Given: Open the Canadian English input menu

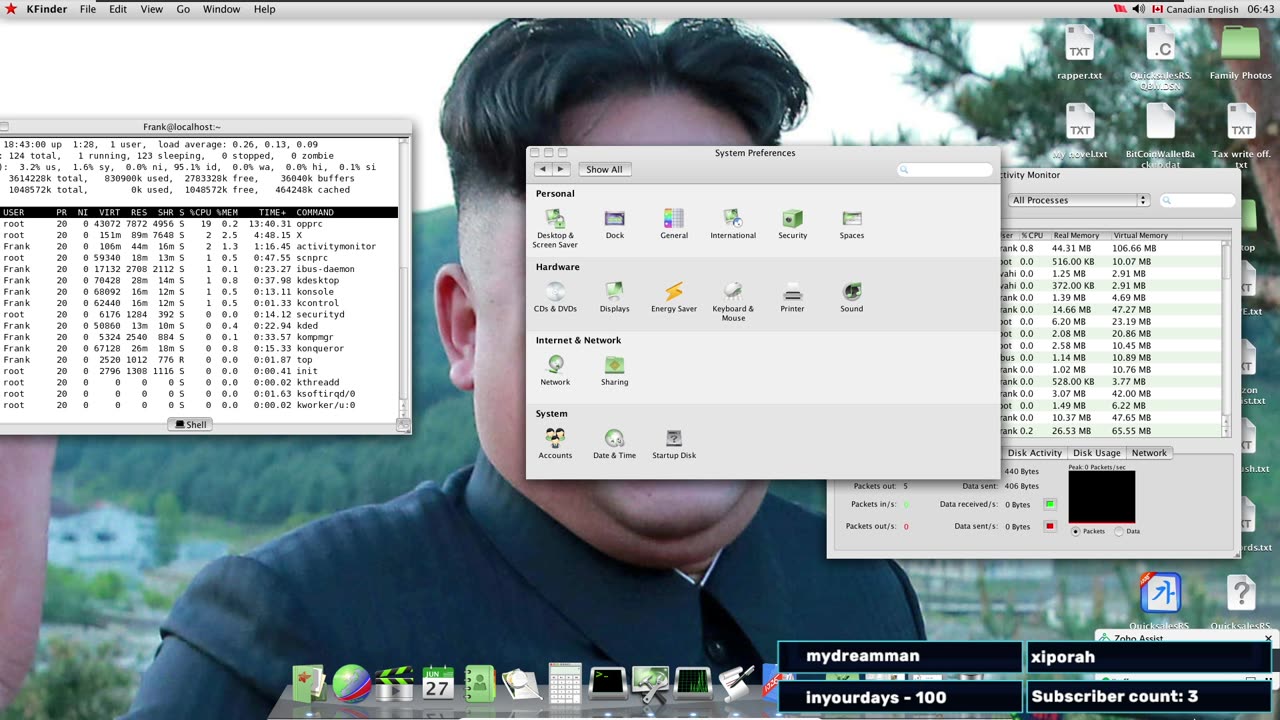Looking at the screenshot, I should click(1195, 9).
